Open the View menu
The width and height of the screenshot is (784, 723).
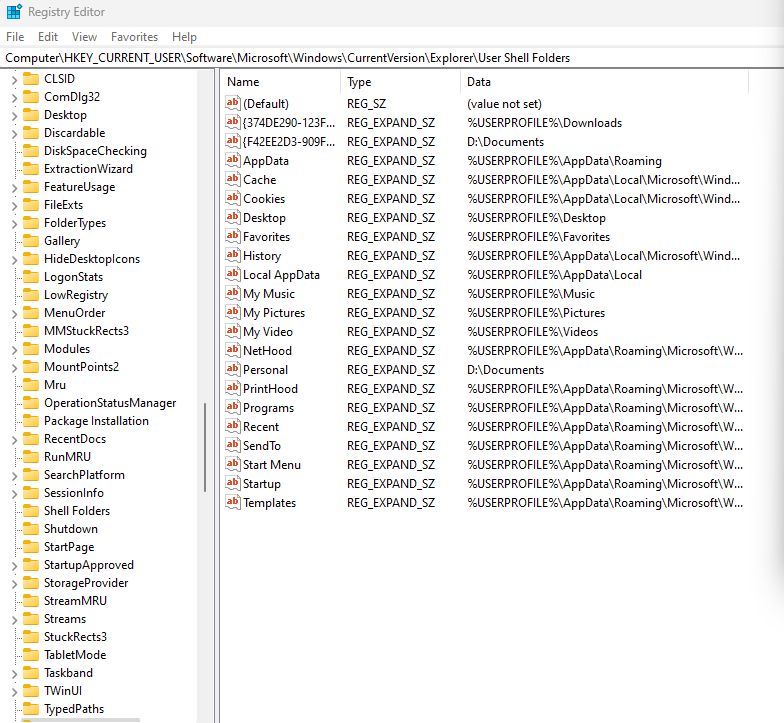point(84,36)
